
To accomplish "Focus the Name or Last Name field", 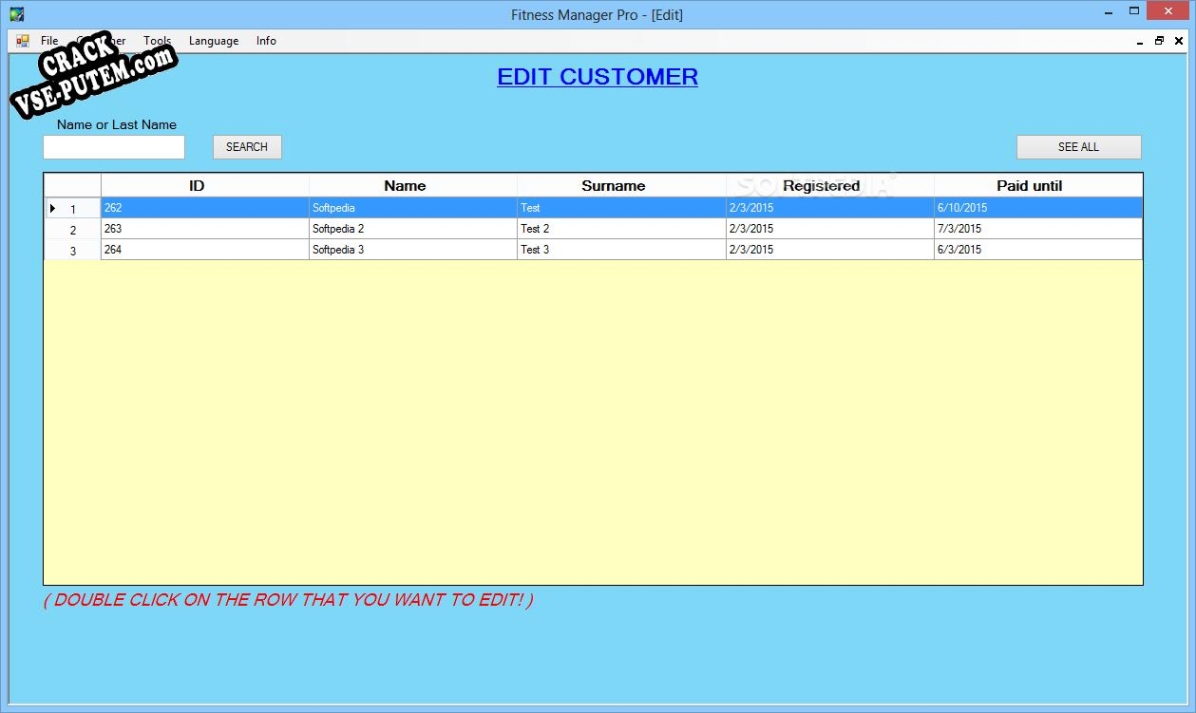I will pos(114,147).
